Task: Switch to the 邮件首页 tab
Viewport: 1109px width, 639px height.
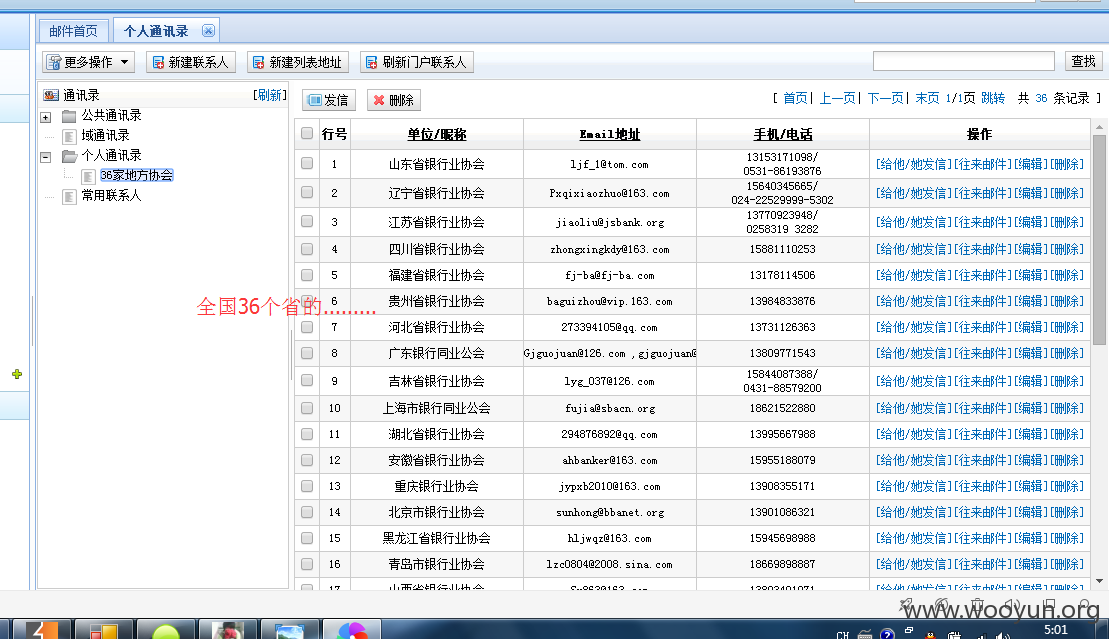Action: (x=74, y=31)
